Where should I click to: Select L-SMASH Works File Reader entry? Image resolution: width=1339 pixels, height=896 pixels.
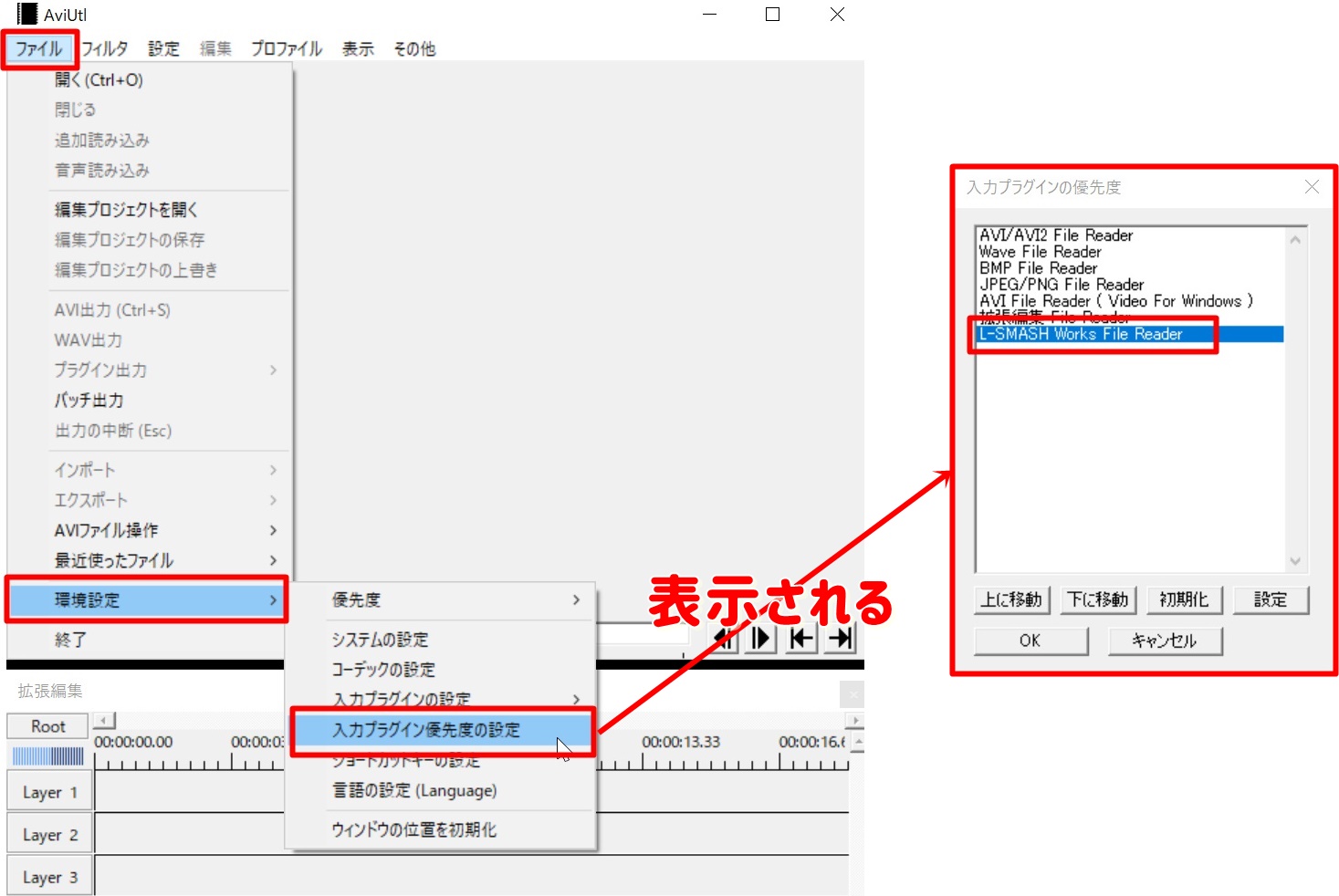(x=1130, y=334)
